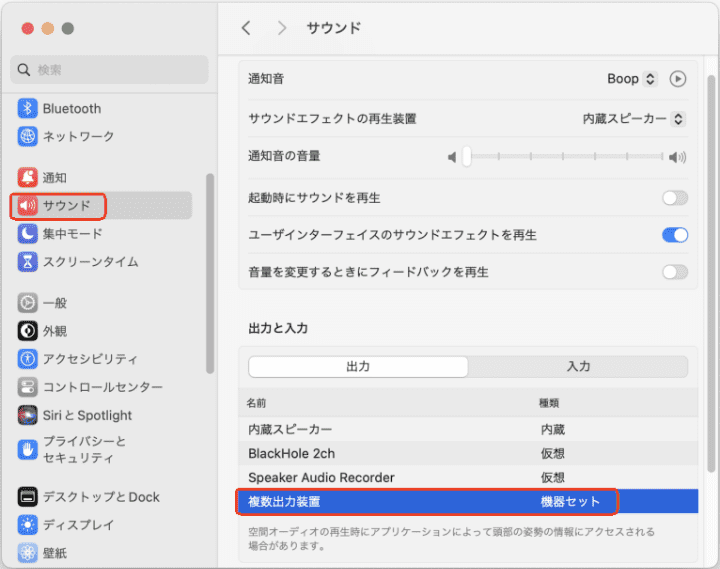Click the Bluetooth icon in sidebar
This screenshot has height=569, width=720.
coord(27,109)
